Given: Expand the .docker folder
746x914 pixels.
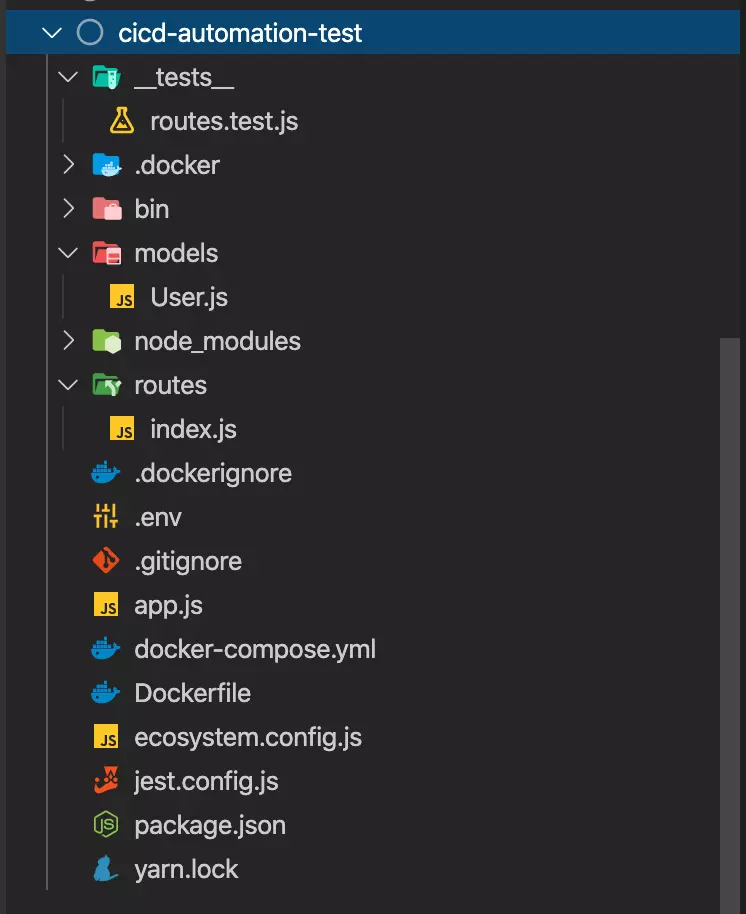Looking at the screenshot, I should coord(67,164).
